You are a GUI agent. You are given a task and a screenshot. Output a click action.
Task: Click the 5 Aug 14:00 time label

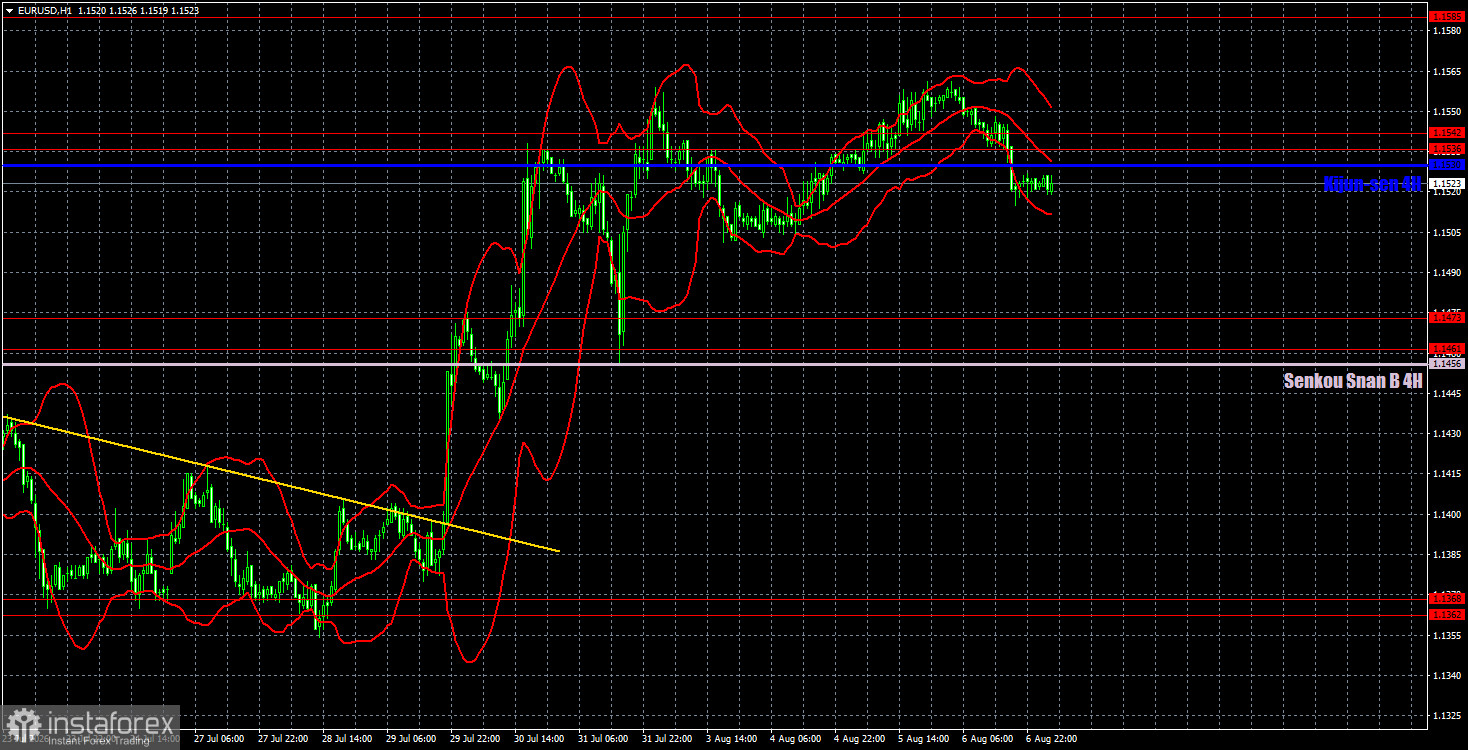point(922,739)
